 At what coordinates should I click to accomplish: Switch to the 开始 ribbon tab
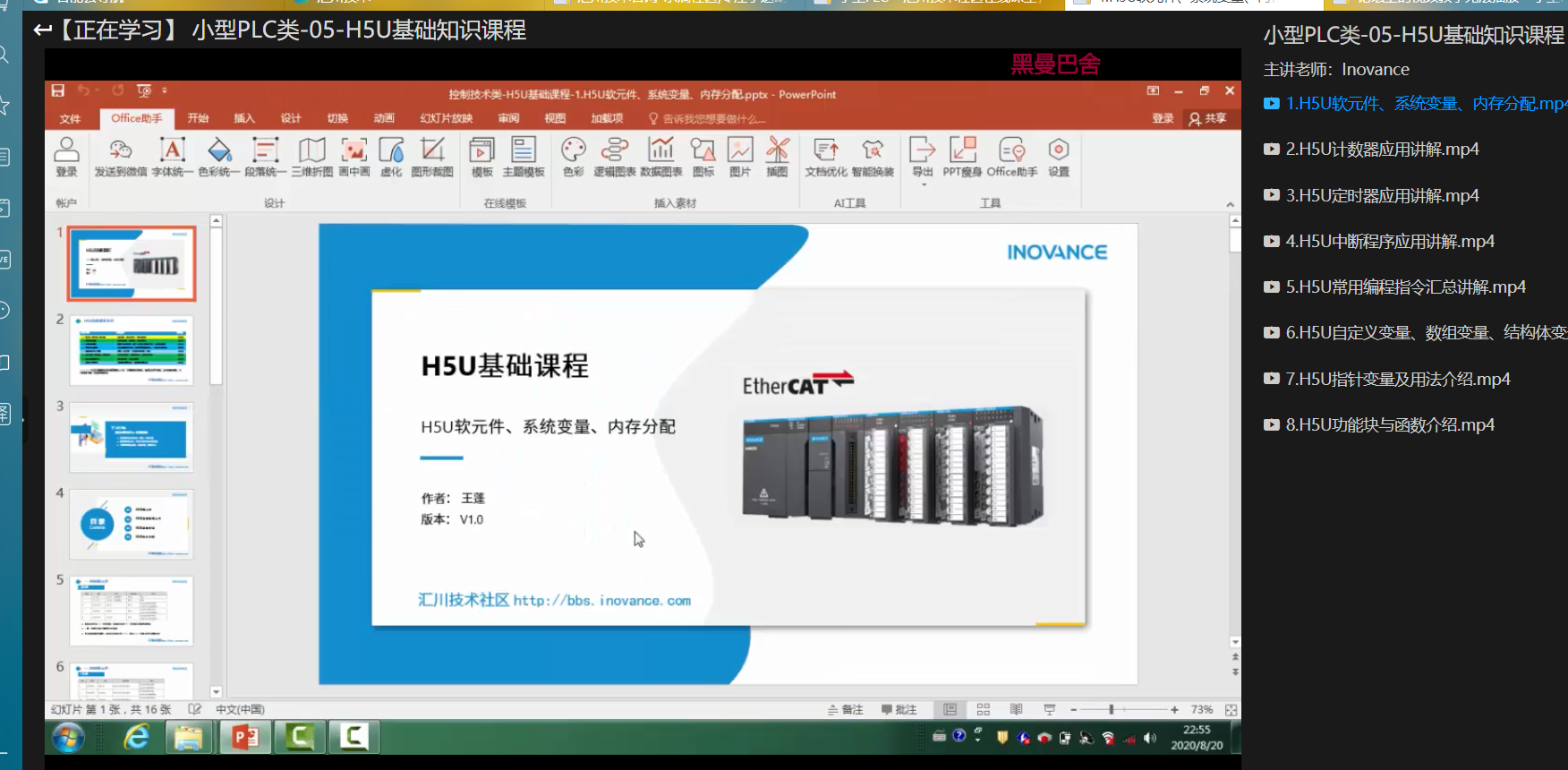[x=198, y=118]
